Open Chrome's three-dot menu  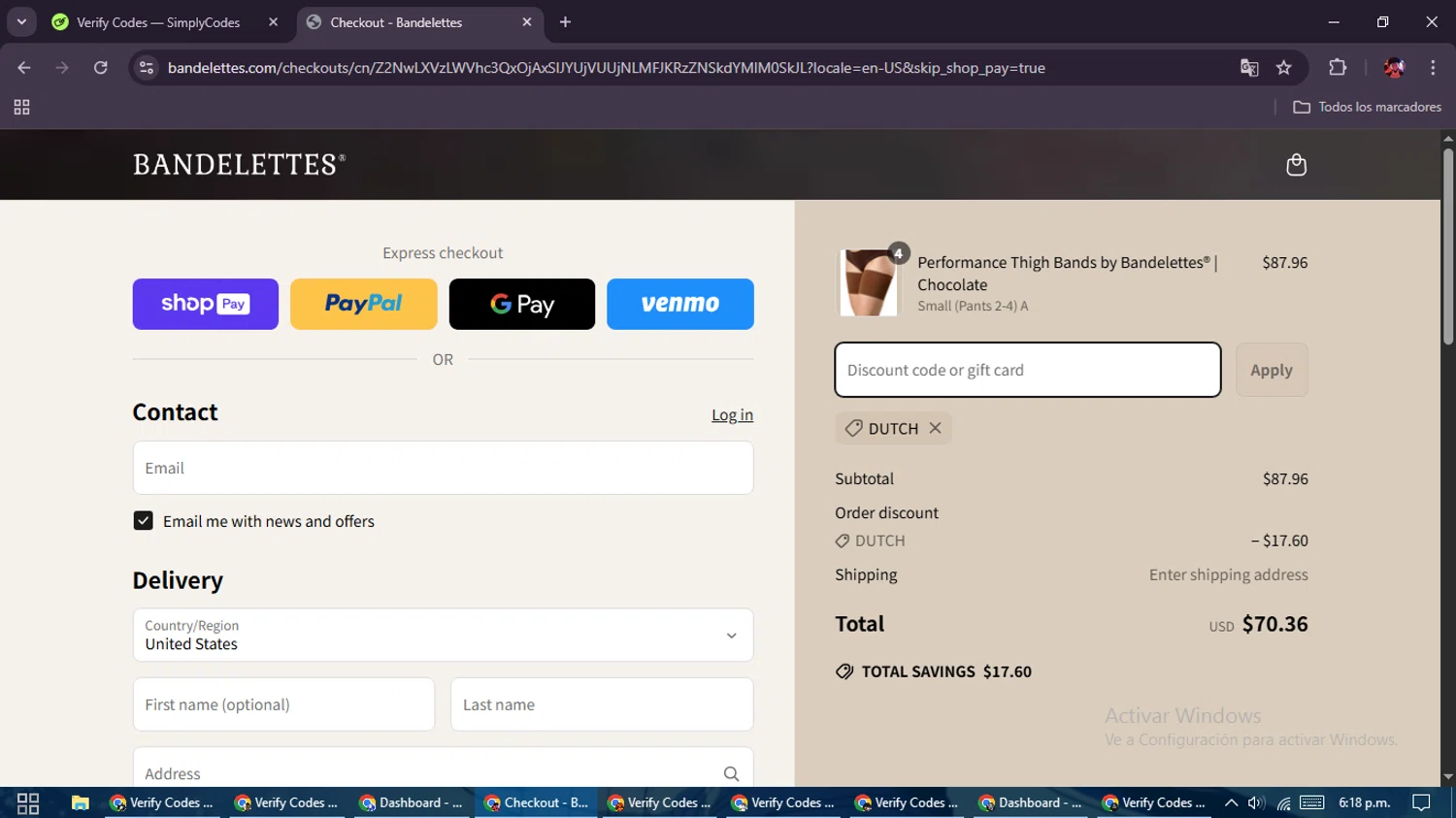(x=1433, y=68)
